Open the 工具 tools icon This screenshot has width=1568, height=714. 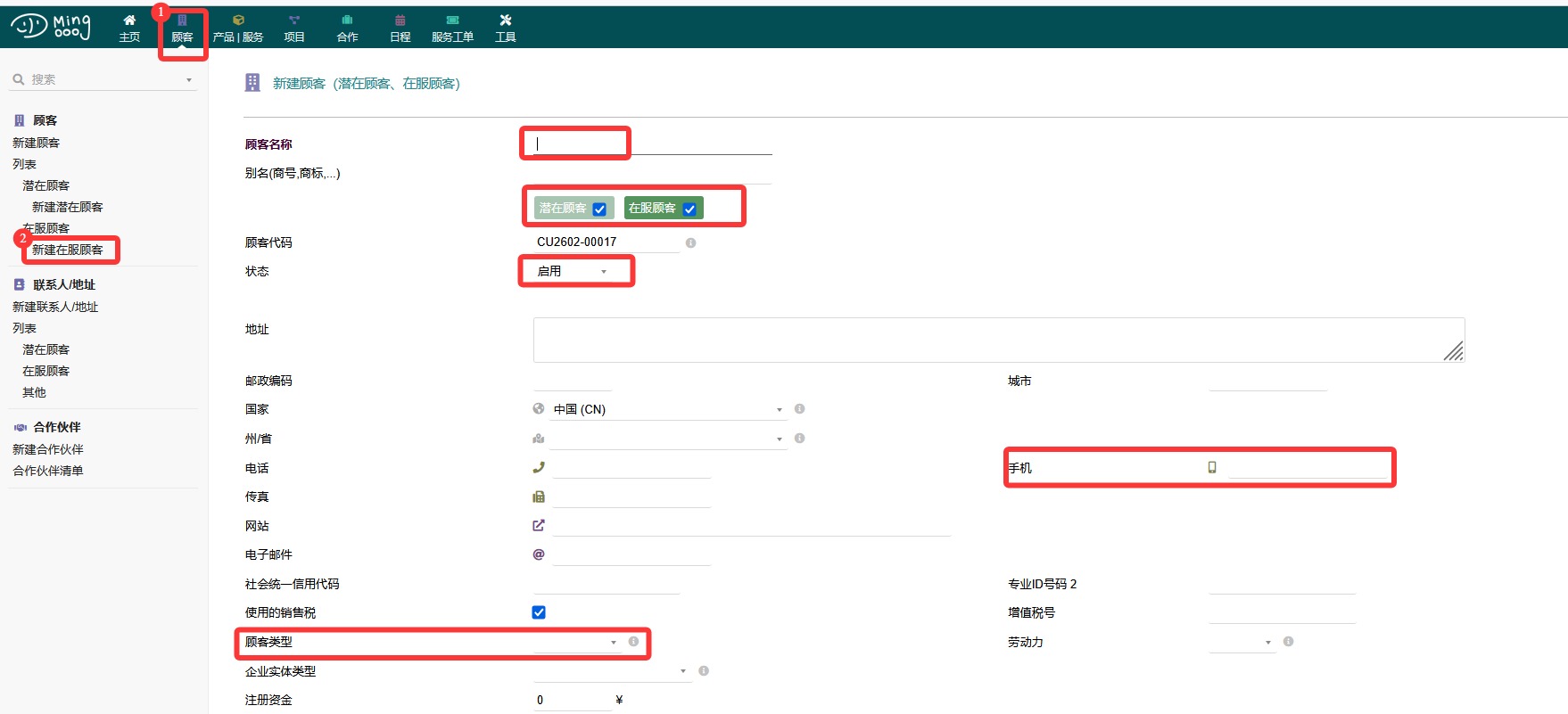tap(506, 20)
